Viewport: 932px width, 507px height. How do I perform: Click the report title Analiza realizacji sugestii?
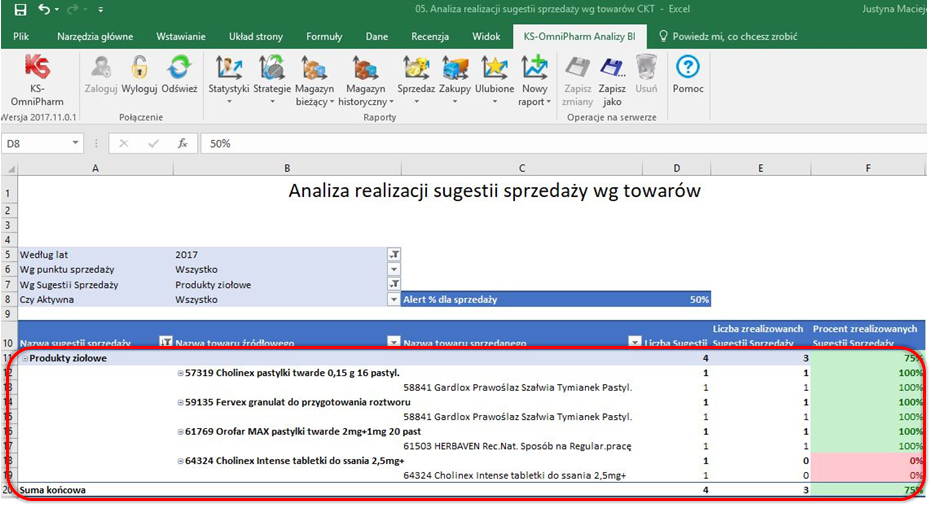pos(494,191)
